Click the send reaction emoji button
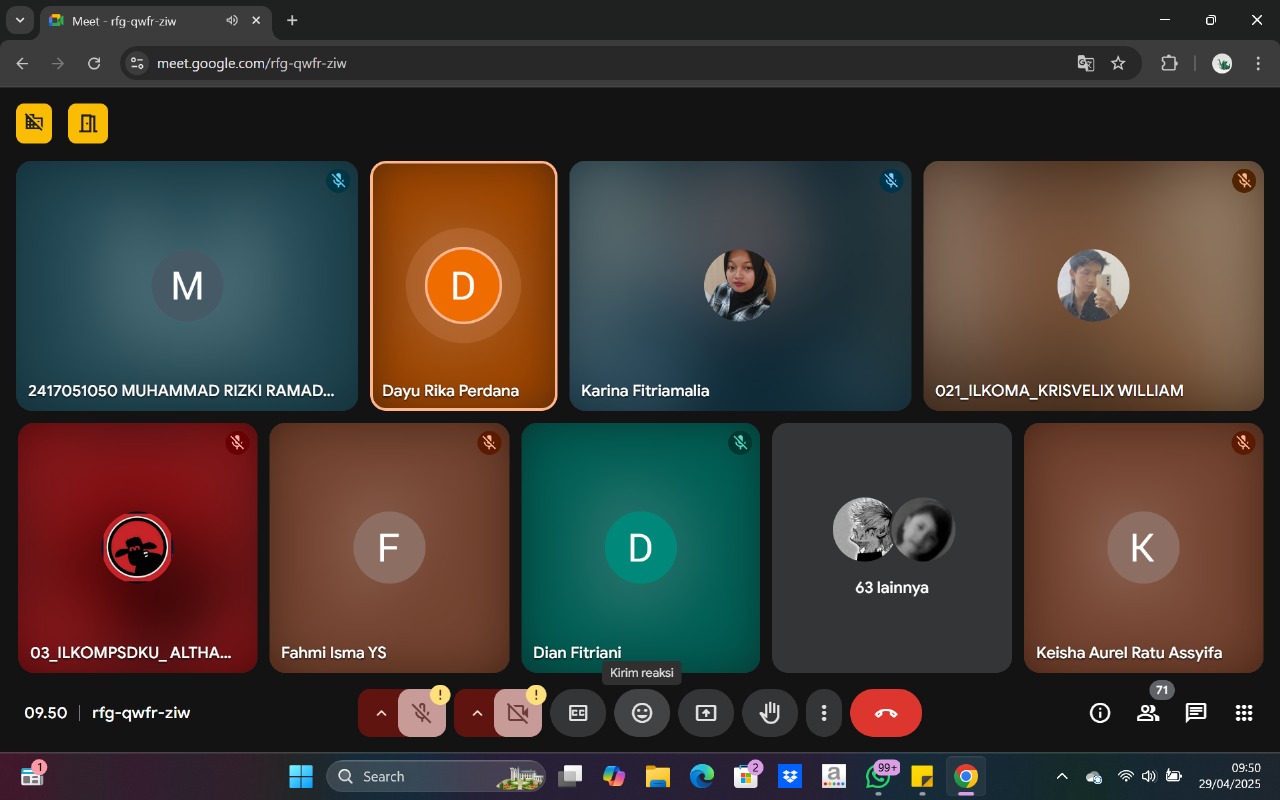1280x800 pixels. (642, 713)
